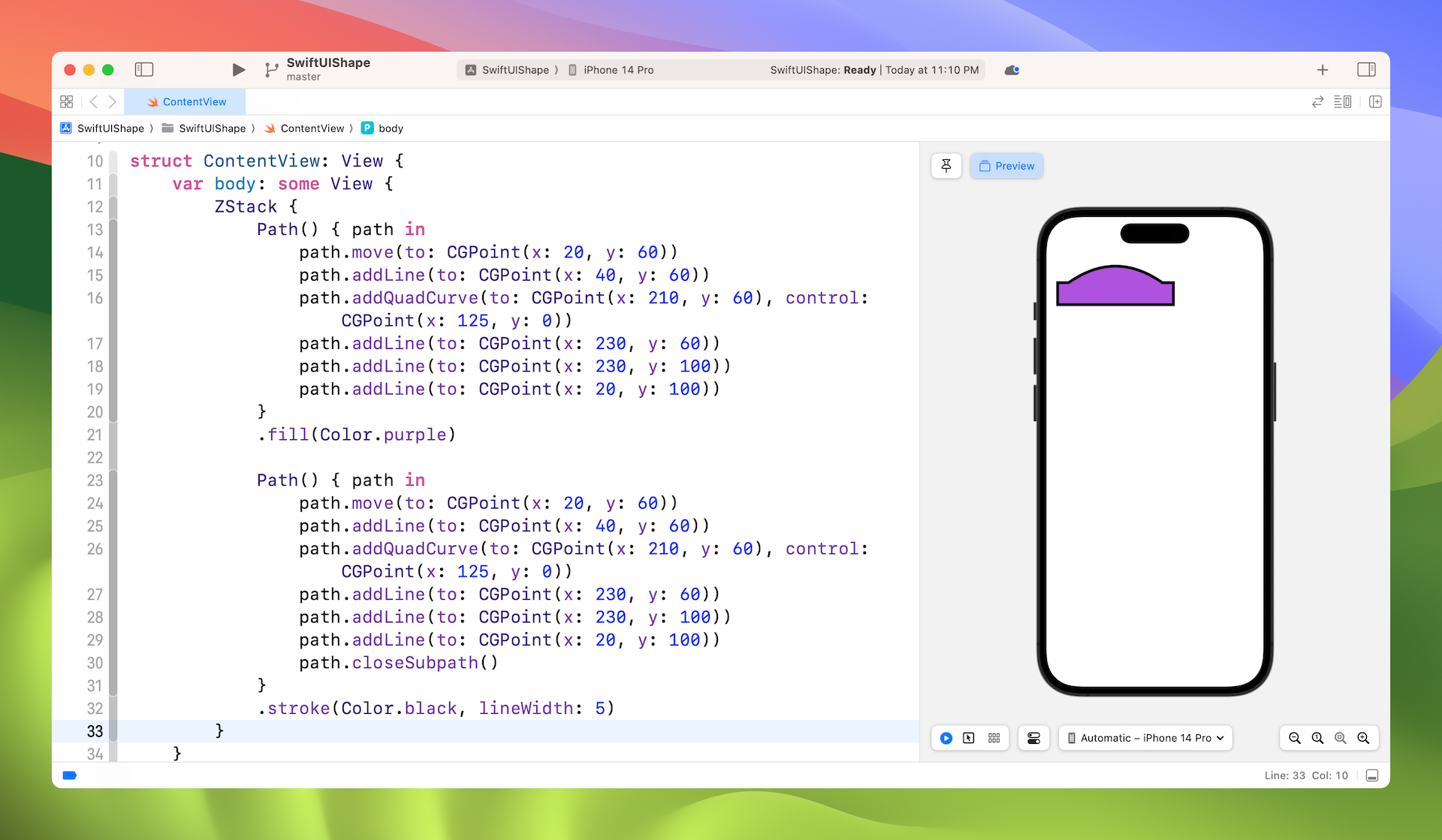This screenshot has width=1442, height=840.
Task: Click the blue filter indicator bottom-left
Action: pyautogui.click(x=69, y=775)
